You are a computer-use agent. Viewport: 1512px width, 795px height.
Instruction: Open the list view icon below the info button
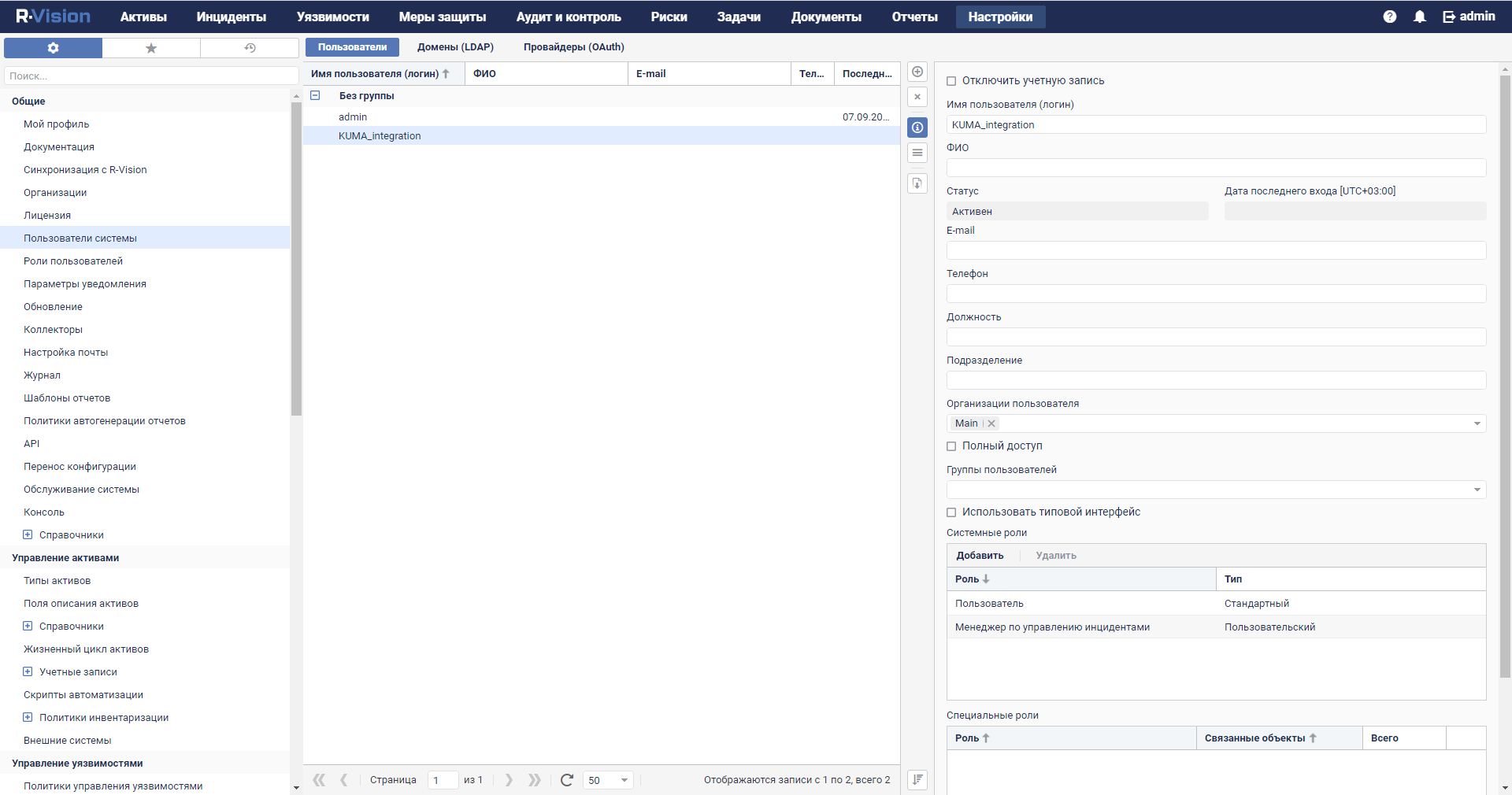coord(917,152)
